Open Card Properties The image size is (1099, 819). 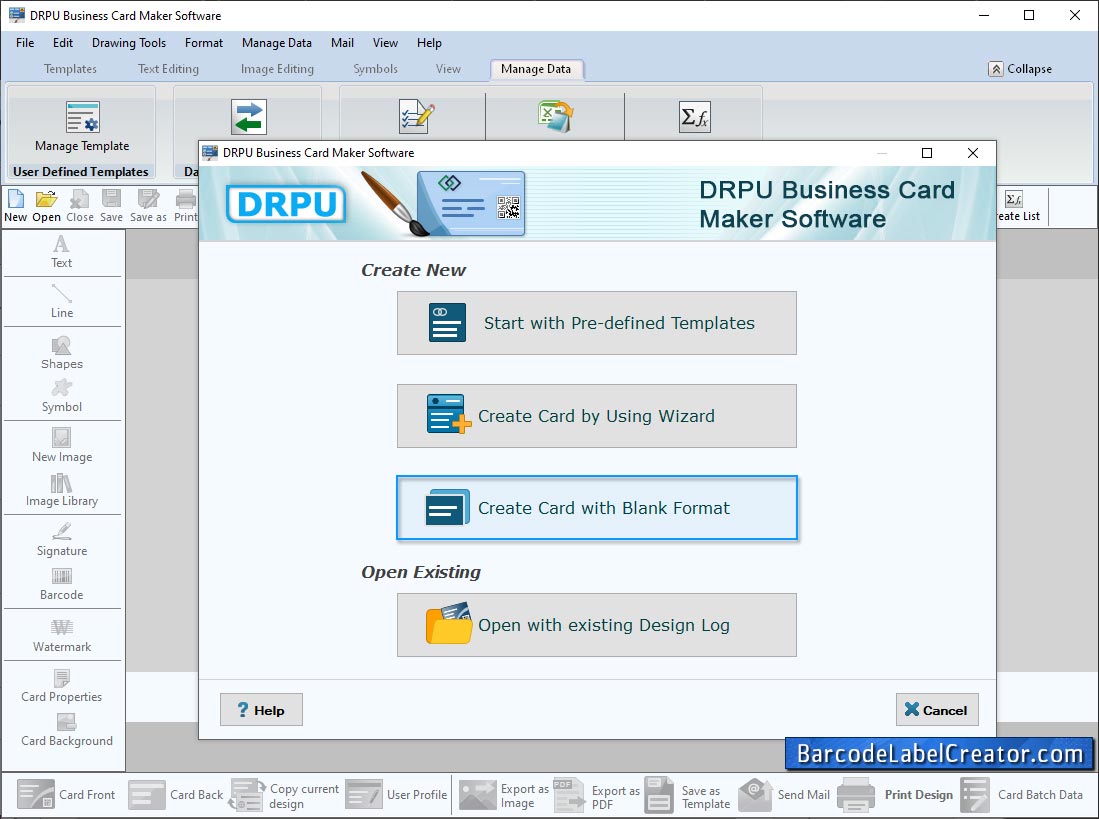click(x=62, y=687)
